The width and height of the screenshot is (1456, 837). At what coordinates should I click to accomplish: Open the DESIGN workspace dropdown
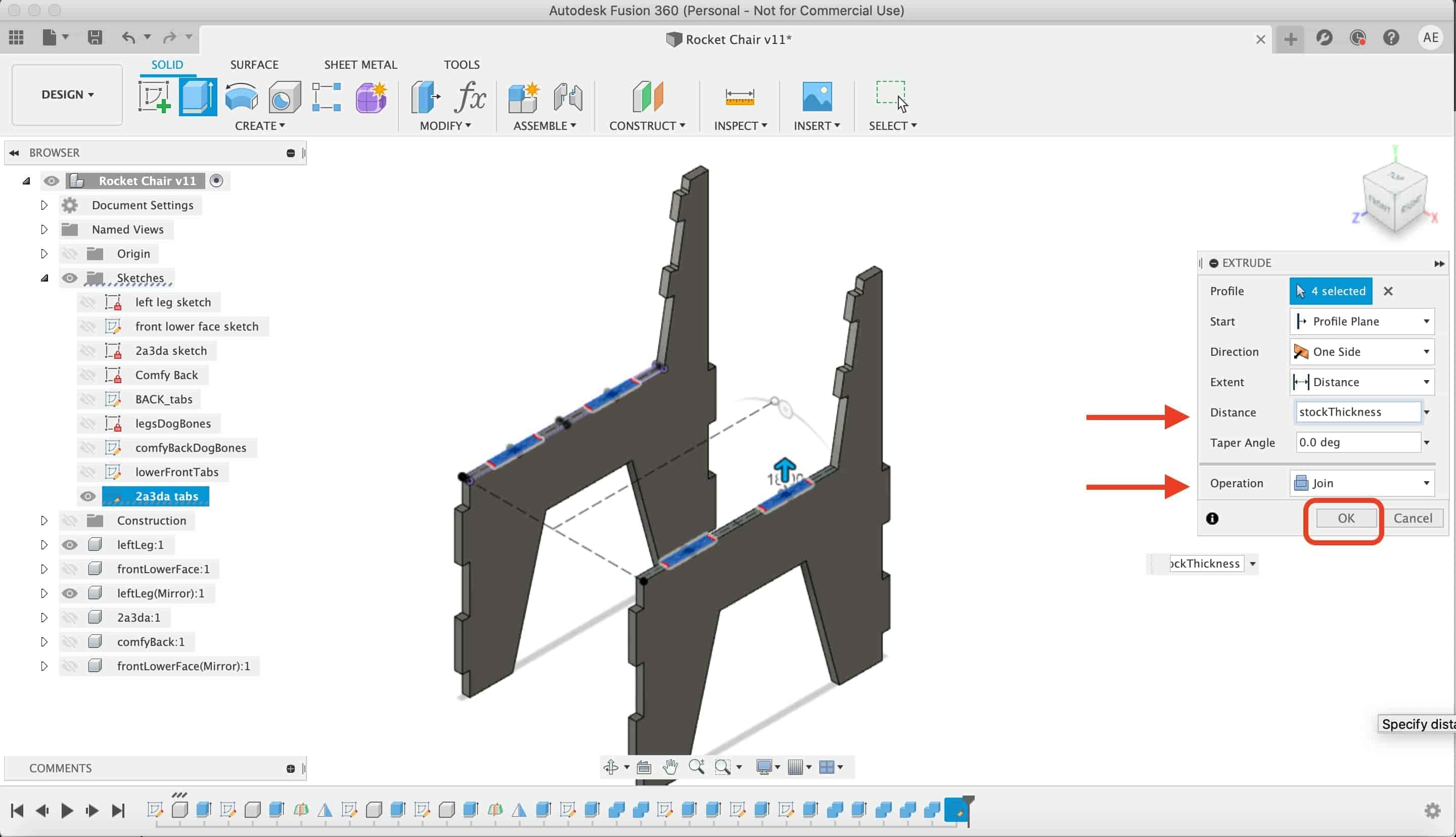[x=67, y=95]
